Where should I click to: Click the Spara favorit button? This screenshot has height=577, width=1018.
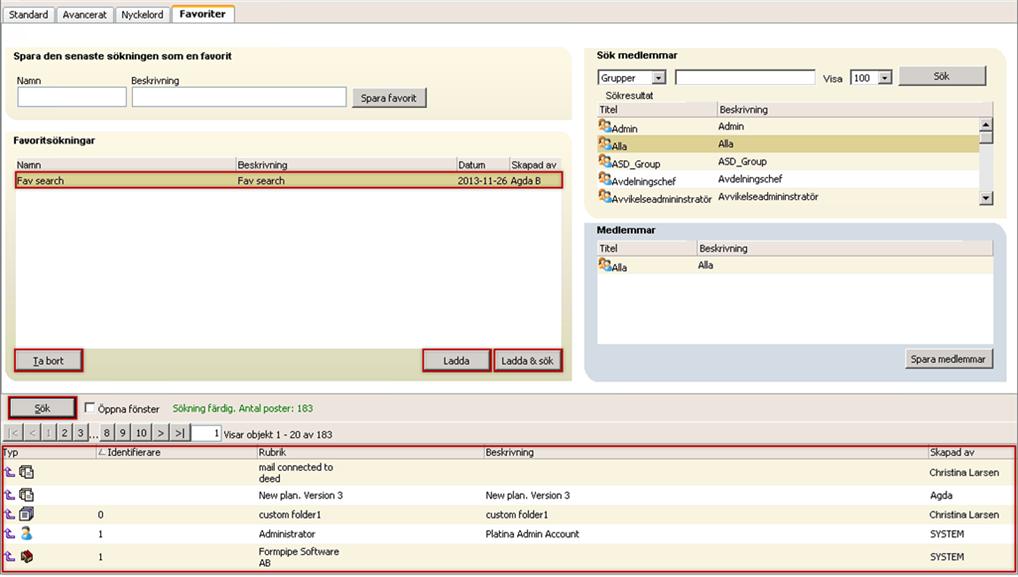point(389,98)
